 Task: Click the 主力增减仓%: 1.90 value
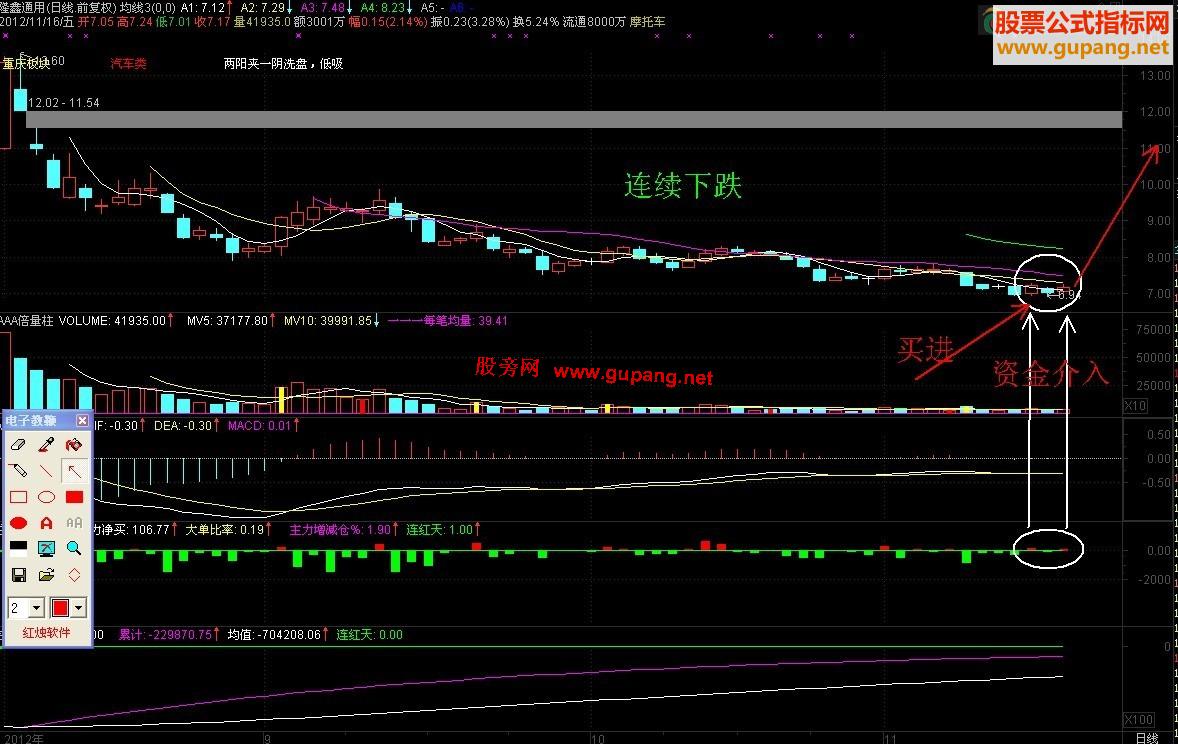tap(340, 530)
